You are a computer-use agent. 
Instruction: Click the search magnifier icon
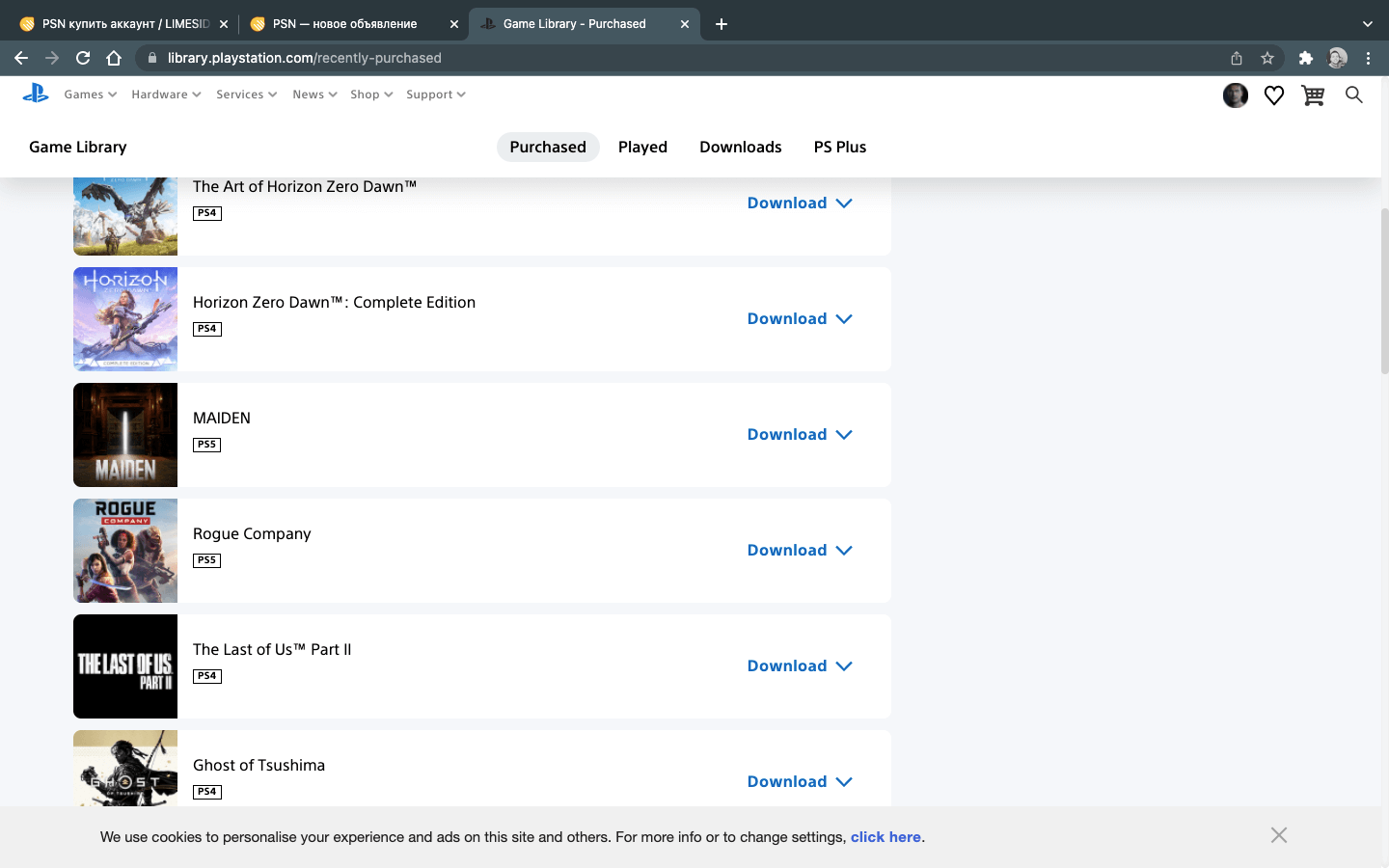pyautogui.click(x=1353, y=95)
